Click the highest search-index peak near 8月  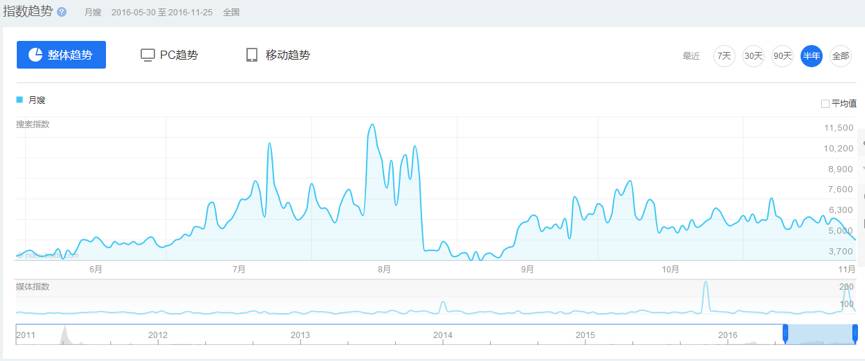tap(372, 125)
